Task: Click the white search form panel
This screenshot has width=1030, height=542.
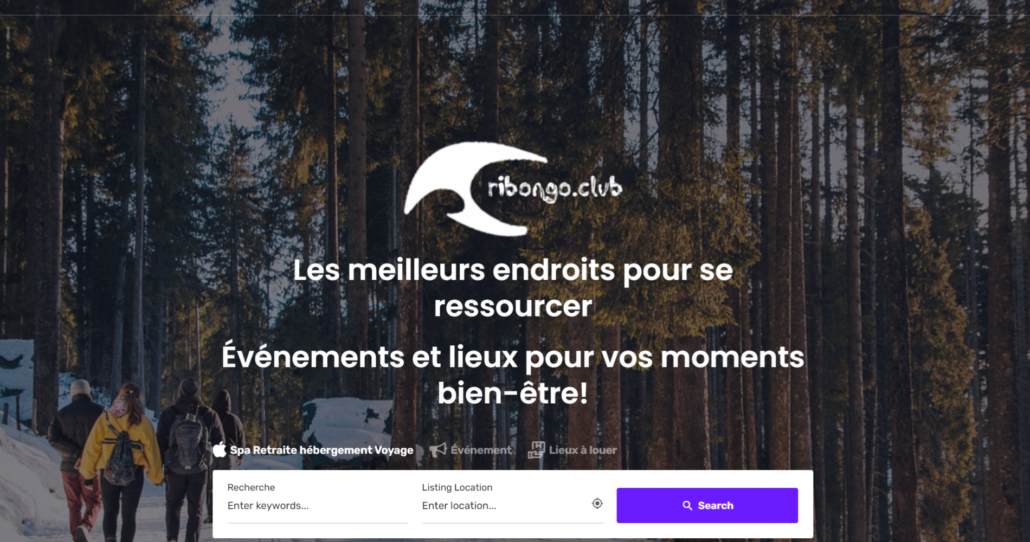Action: (513, 504)
